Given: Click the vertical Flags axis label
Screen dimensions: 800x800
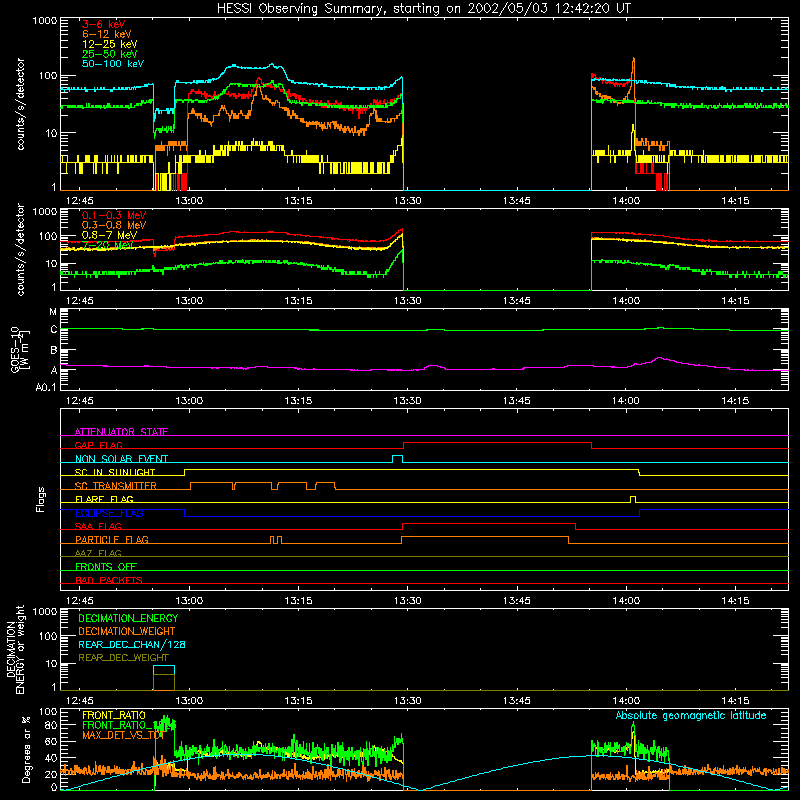Looking at the screenshot, I should (41, 499).
